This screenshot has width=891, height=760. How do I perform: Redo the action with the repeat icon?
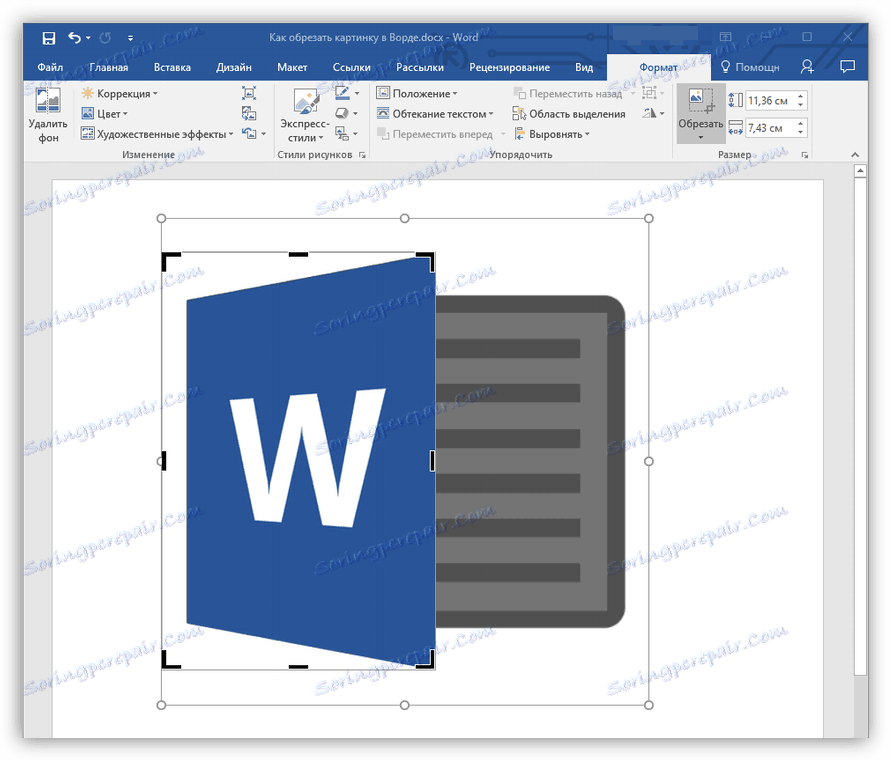tap(105, 38)
